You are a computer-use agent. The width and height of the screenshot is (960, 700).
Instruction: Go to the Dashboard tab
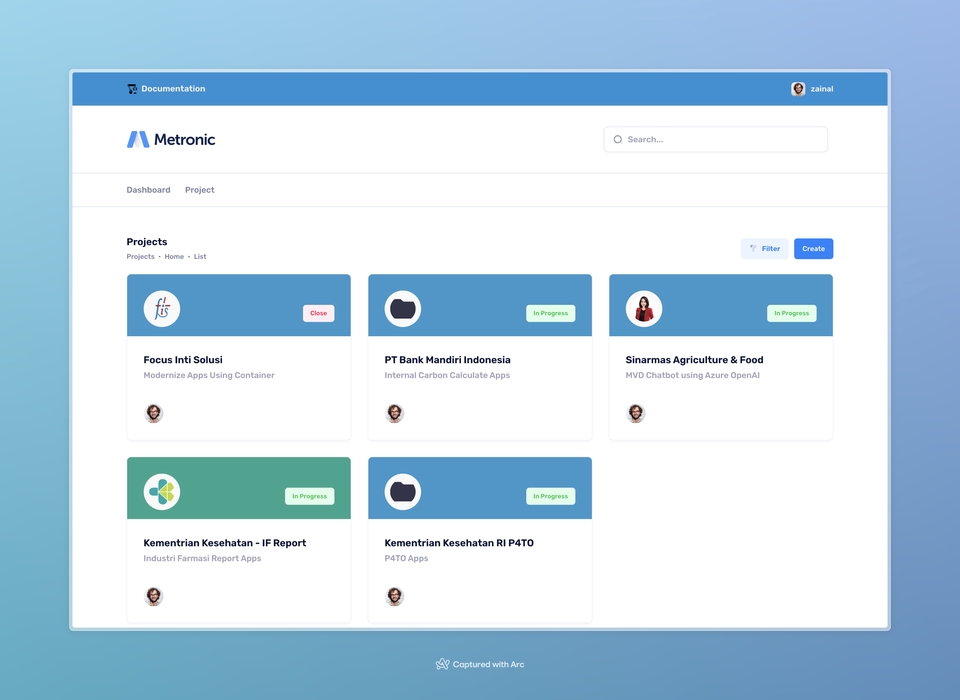pyautogui.click(x=148, y=190)
